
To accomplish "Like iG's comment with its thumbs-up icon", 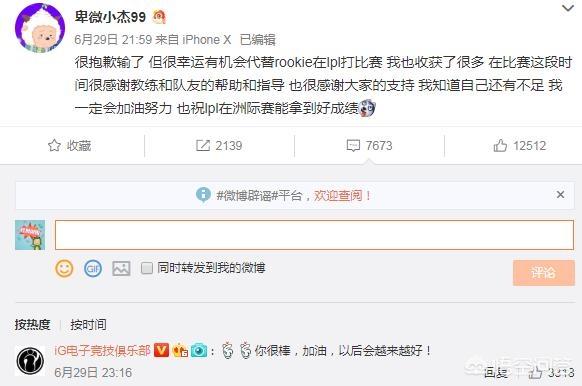I will click(x=535, y=372).
